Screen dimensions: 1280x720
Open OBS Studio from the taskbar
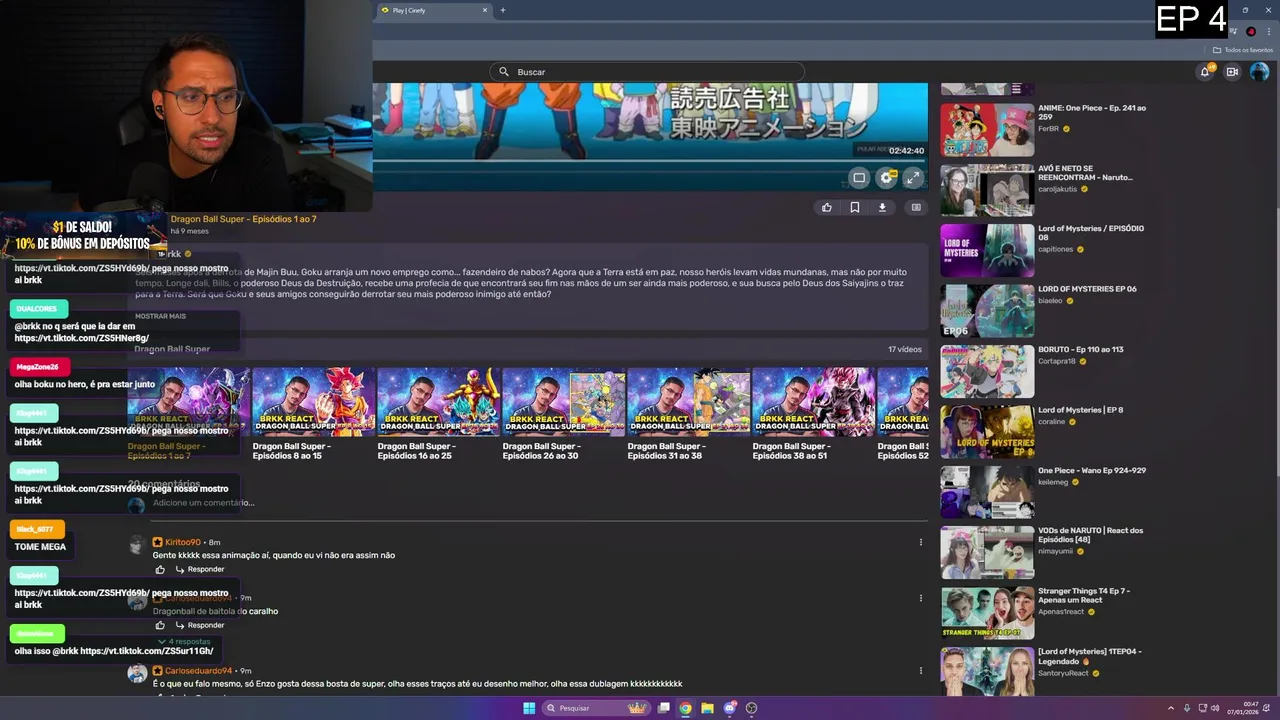click(x=752, y=708)
